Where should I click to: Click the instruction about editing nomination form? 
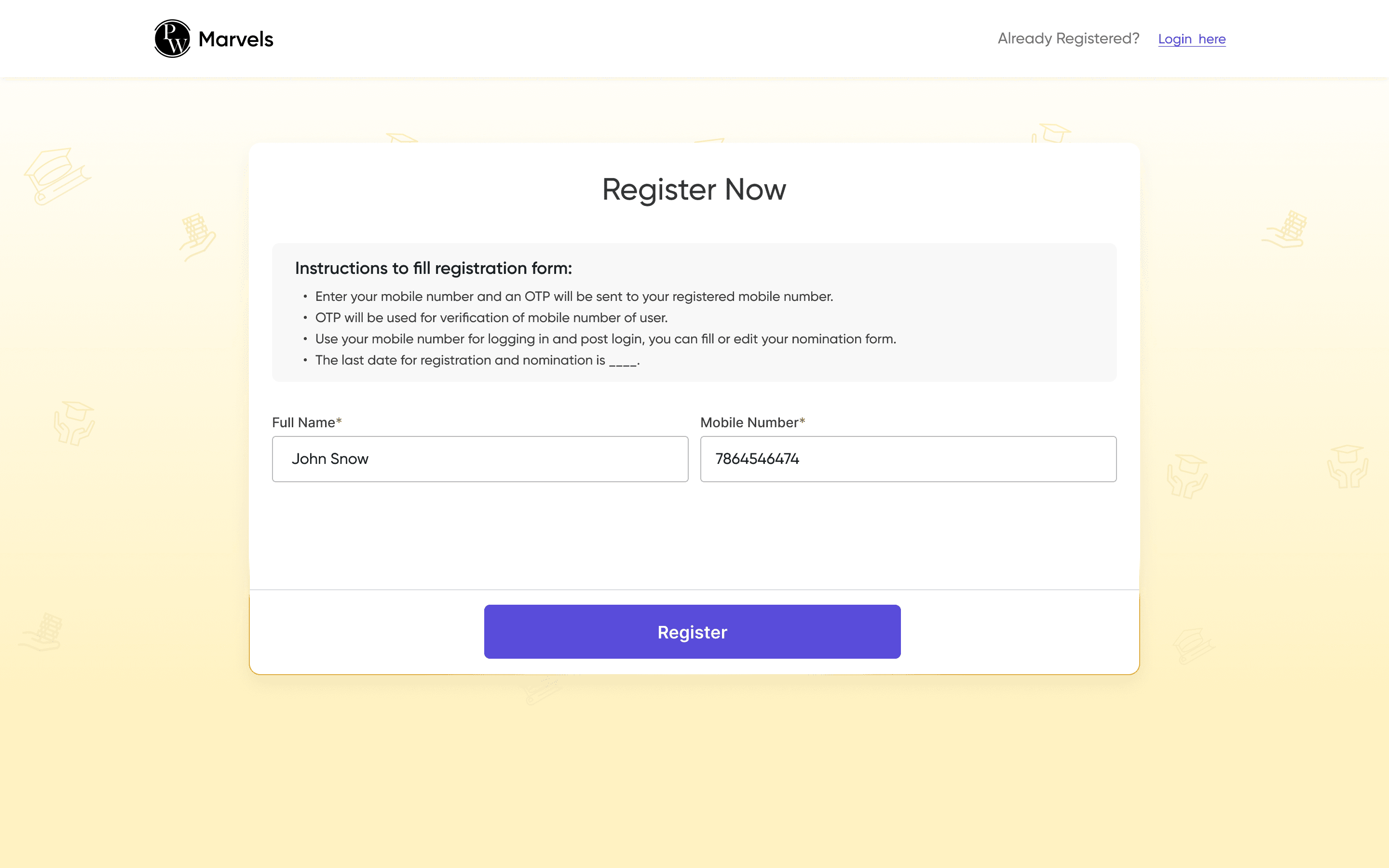(x=606, y=339)
